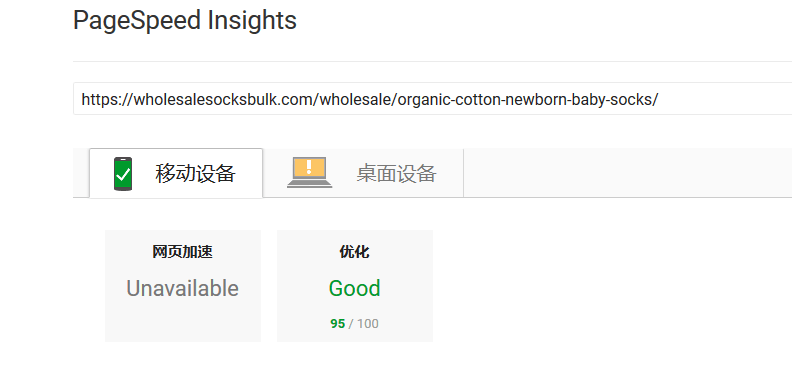
Task: Click the white checkmark on phone icon
Action: [123, 174]
